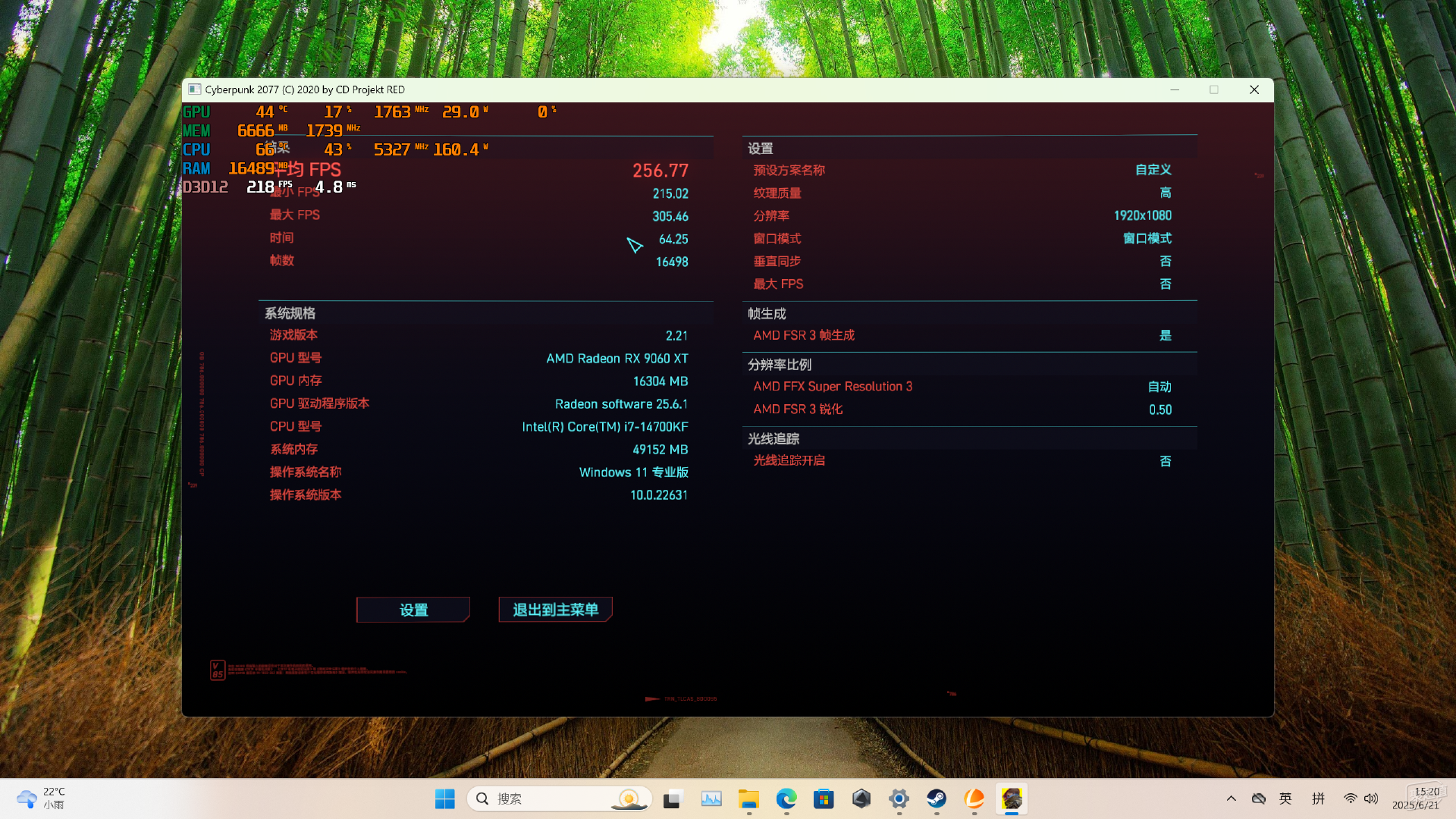Click the driver version Radeon software 25.6.1
The height and width of the screenshot is (819, 1456).
621,404
